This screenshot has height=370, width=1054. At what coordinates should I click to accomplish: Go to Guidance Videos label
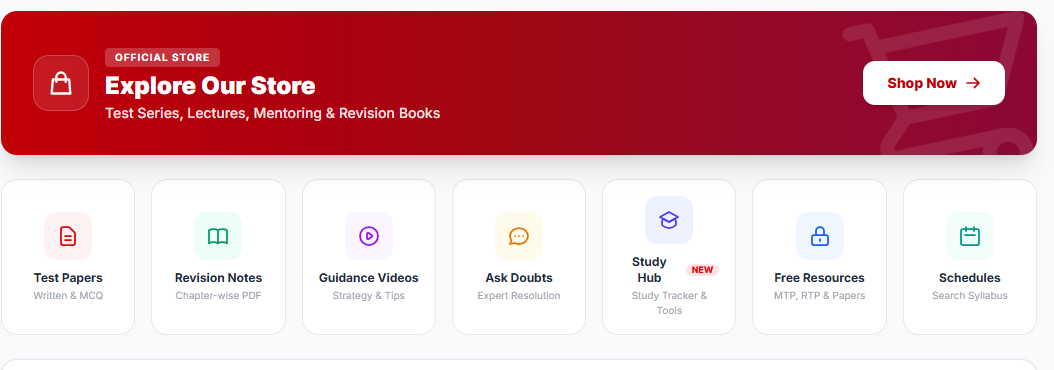[x=368, y=278]
